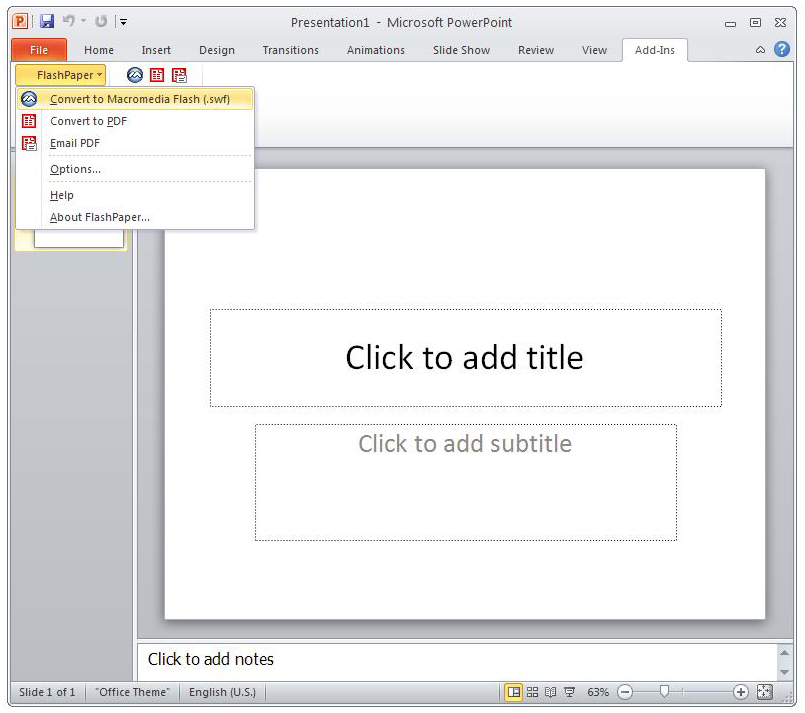This screenshot has width=805, height=713.
Task: Open the Transitions ribbon tab
Action: pos(291,50)
